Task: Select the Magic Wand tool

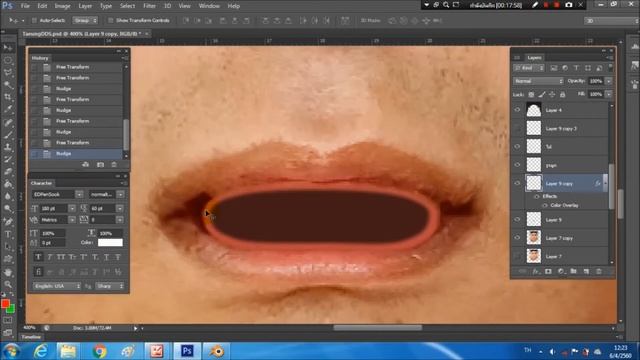Action: tap(8, 84)
